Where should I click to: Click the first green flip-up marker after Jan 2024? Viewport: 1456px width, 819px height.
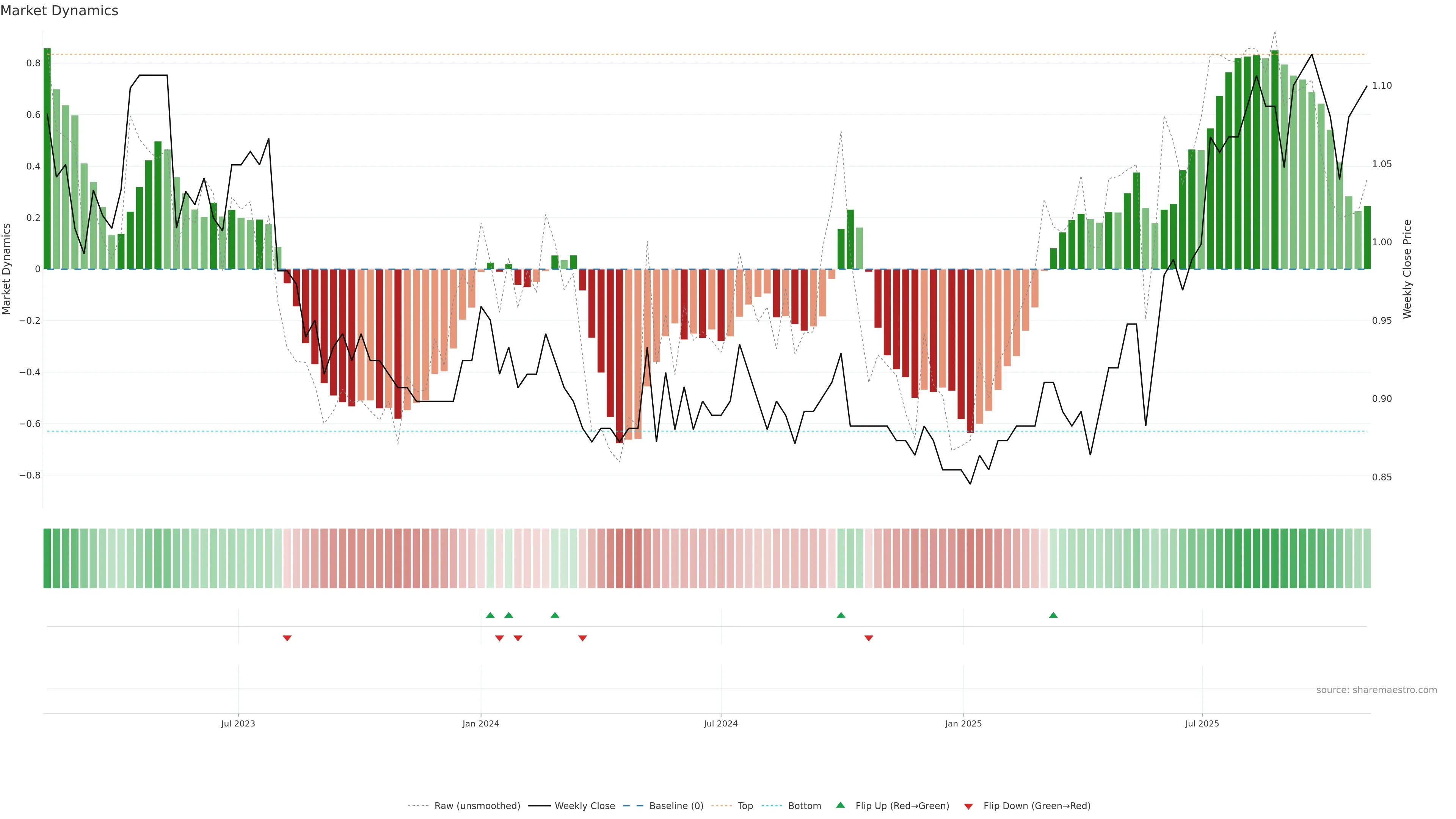490,615
